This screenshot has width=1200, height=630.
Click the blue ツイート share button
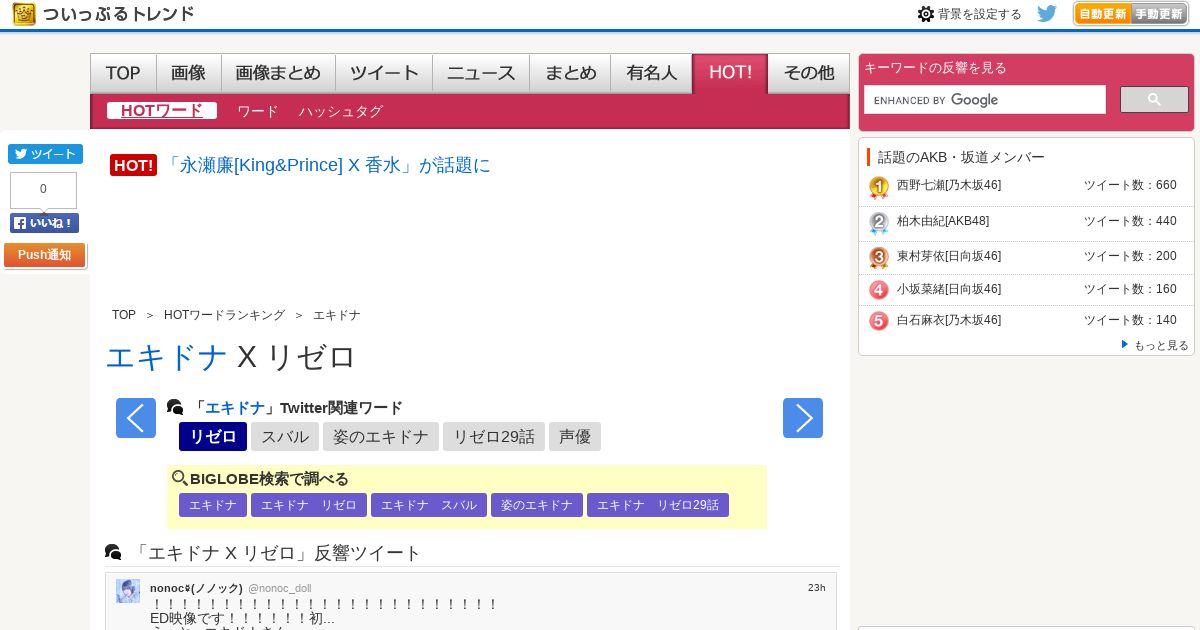45,154
